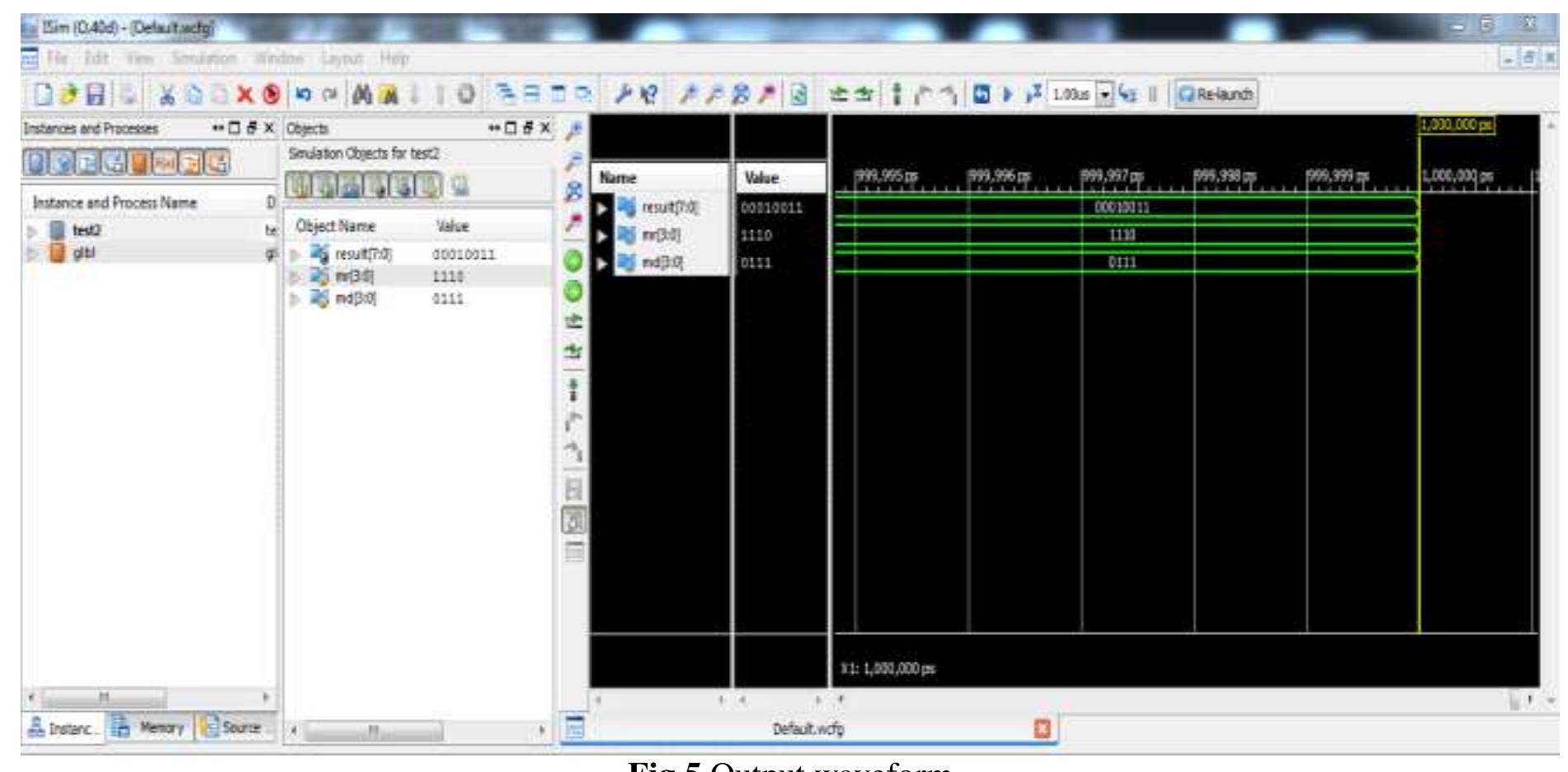Open the Simulation menu
This screenshot has height=772, width=1568.
coord(205,59)
